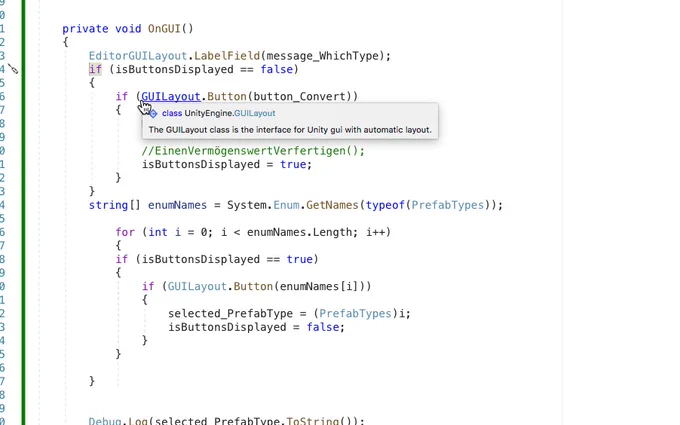Click the EinenVermögenswertVerfertigen comment line

253,150
